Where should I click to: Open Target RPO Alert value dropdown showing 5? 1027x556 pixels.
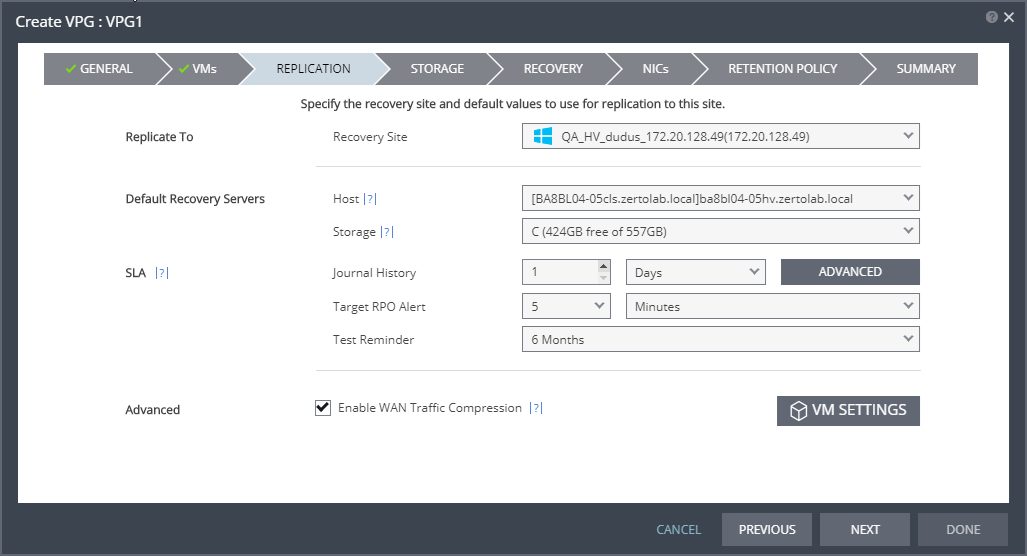tap(566, 306)
